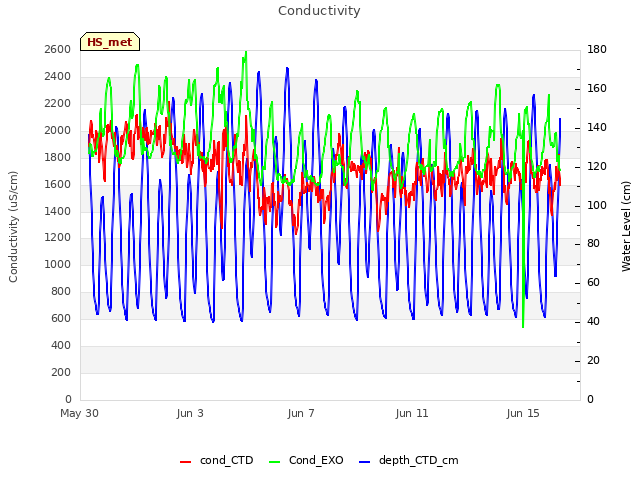Click the Jun 11 date tick label
This screenshot has height=480, width=640.
click(412, 413)
